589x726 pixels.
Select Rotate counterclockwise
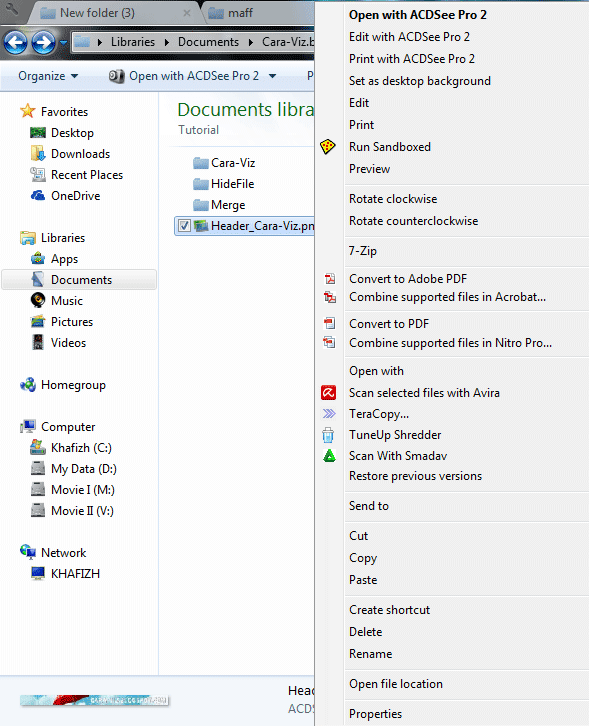pyautogui.click(x=414, y=221)
